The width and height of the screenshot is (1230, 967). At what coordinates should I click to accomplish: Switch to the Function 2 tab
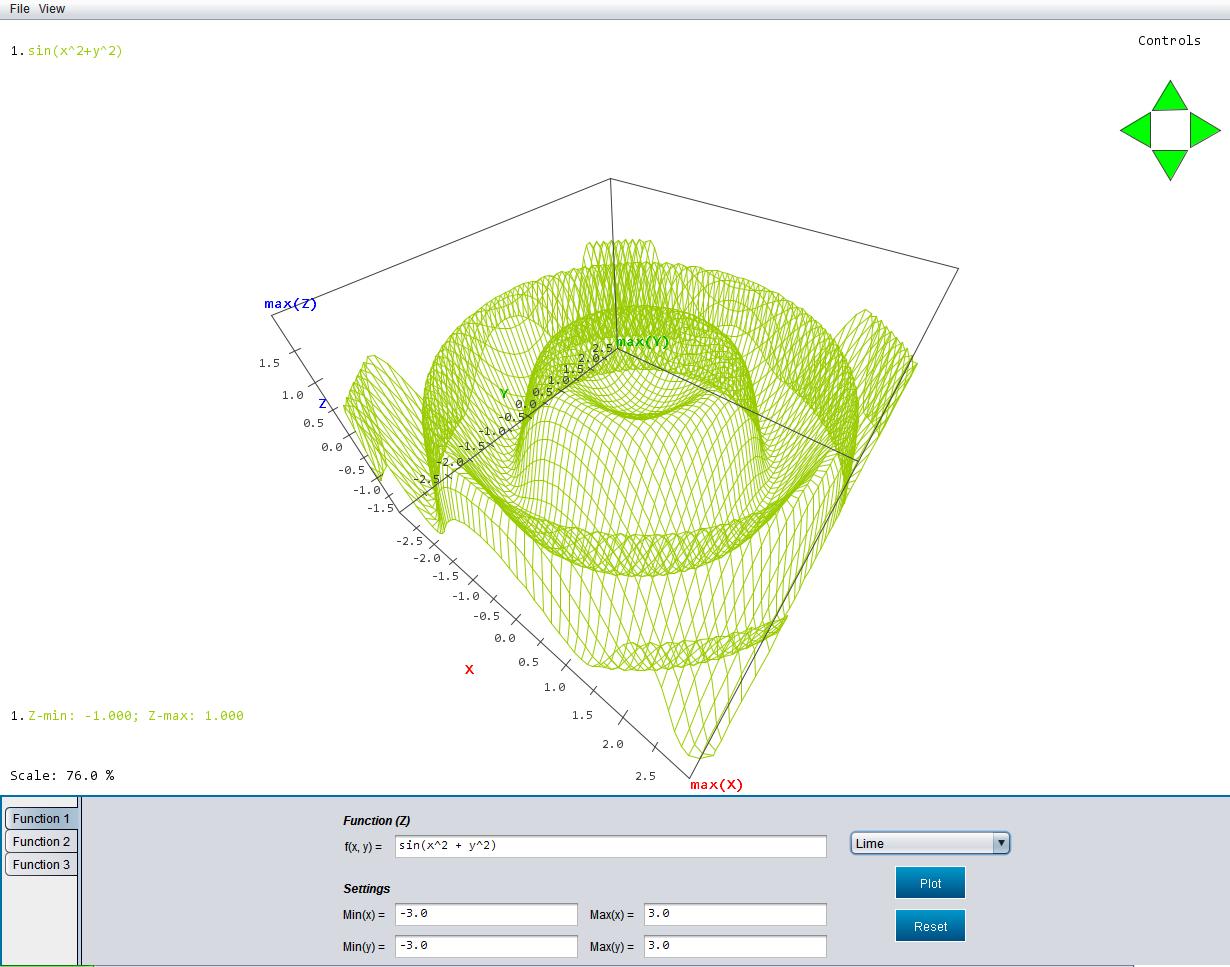[x=41, y=842]
